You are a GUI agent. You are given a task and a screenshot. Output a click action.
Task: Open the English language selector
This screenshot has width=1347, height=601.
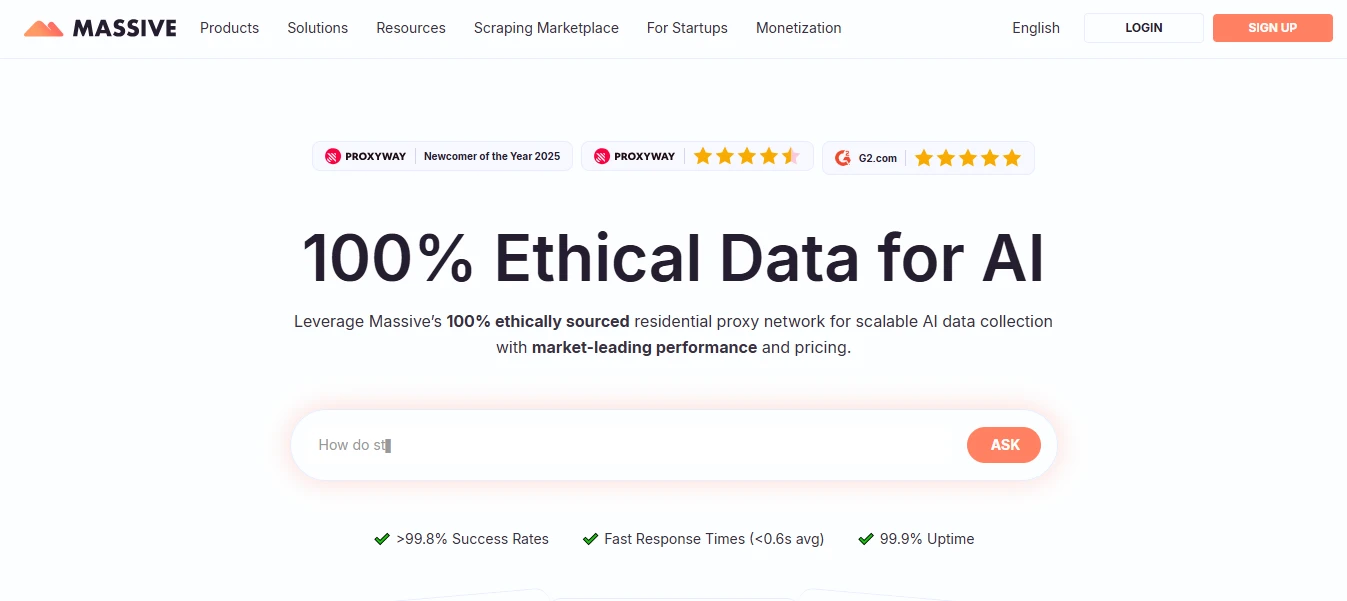[x=1035, y=28]
